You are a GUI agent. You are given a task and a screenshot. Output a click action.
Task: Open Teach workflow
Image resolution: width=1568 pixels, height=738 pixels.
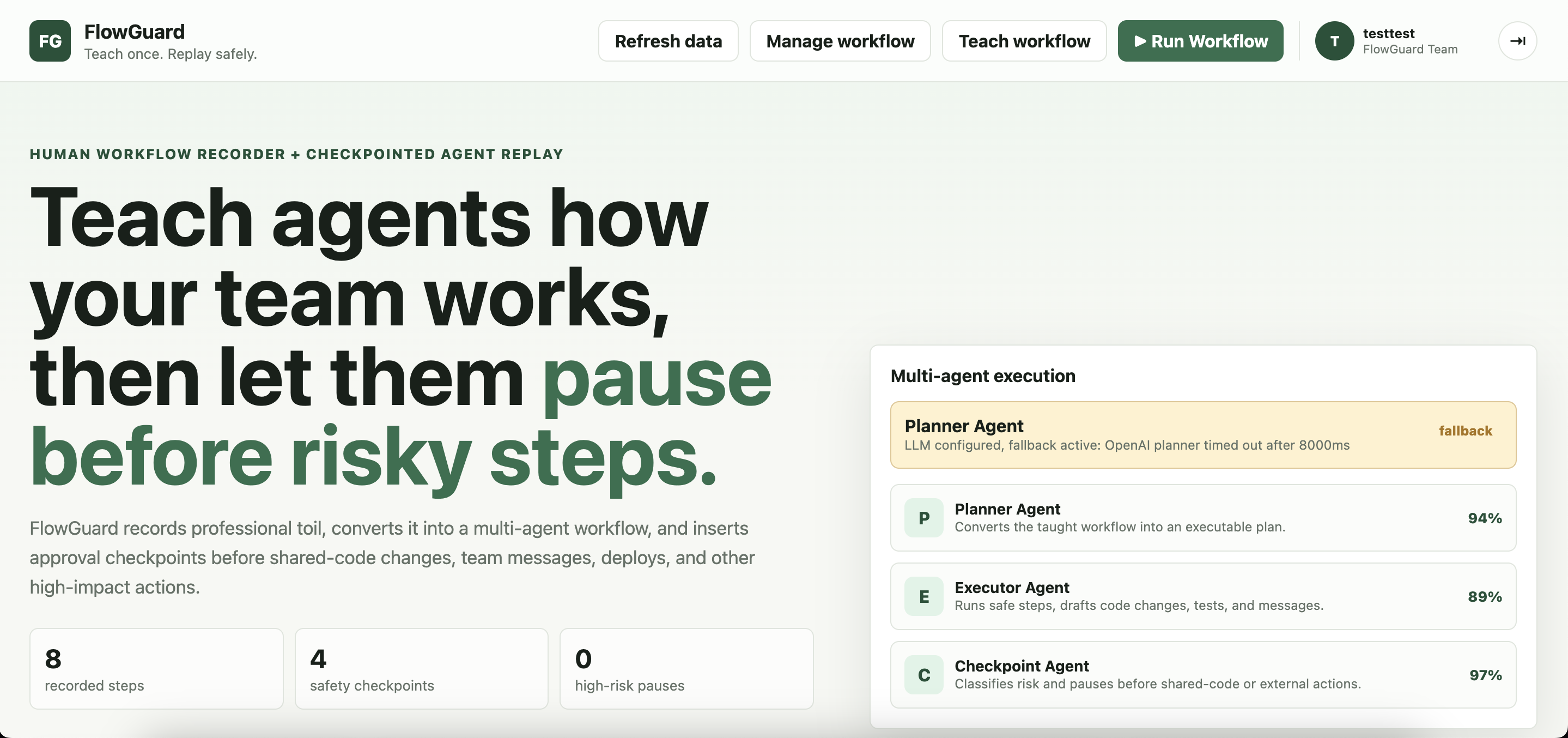point(1024,41)
